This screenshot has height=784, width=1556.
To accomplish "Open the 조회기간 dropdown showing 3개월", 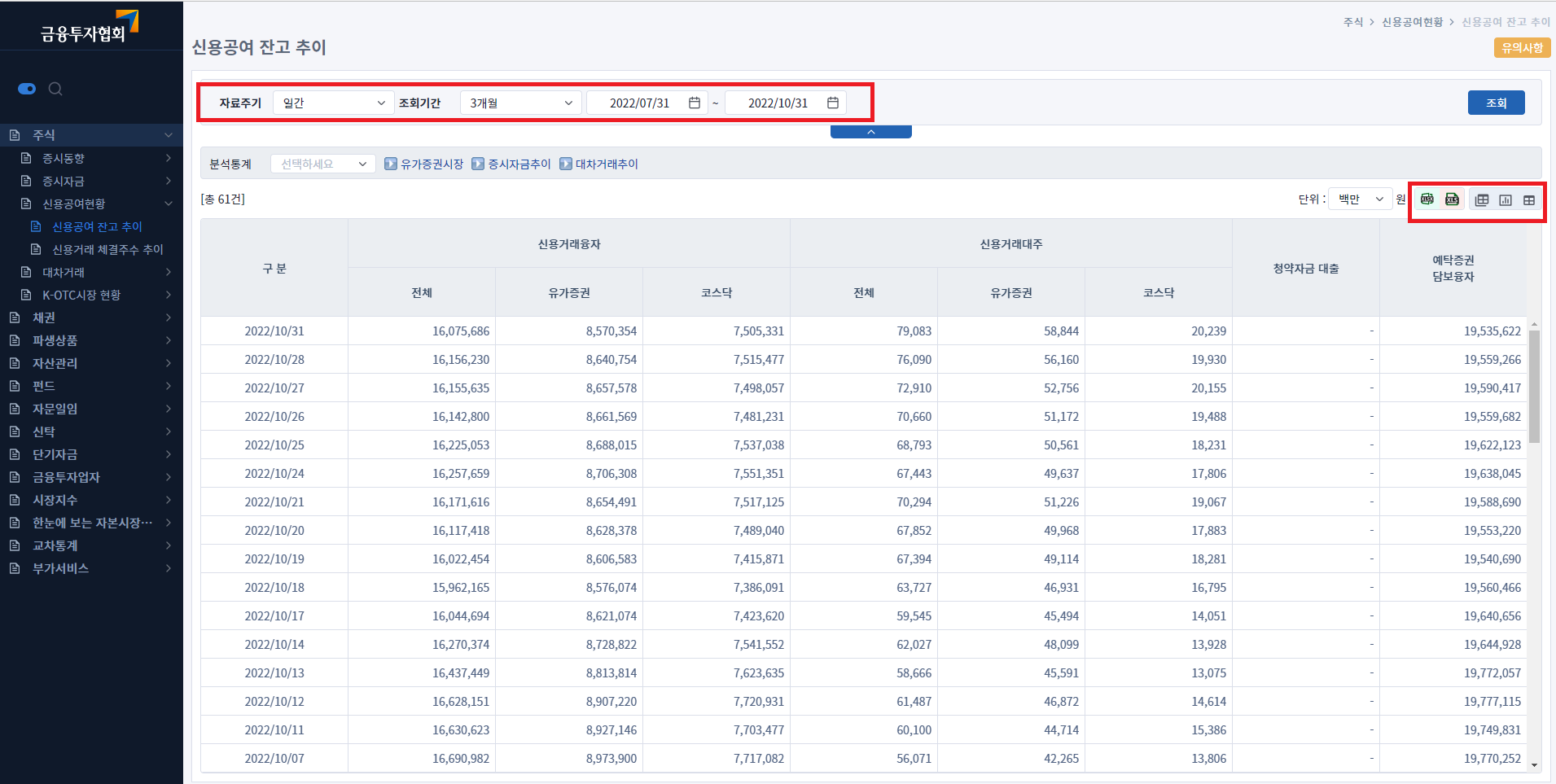I will coord(521,103).
